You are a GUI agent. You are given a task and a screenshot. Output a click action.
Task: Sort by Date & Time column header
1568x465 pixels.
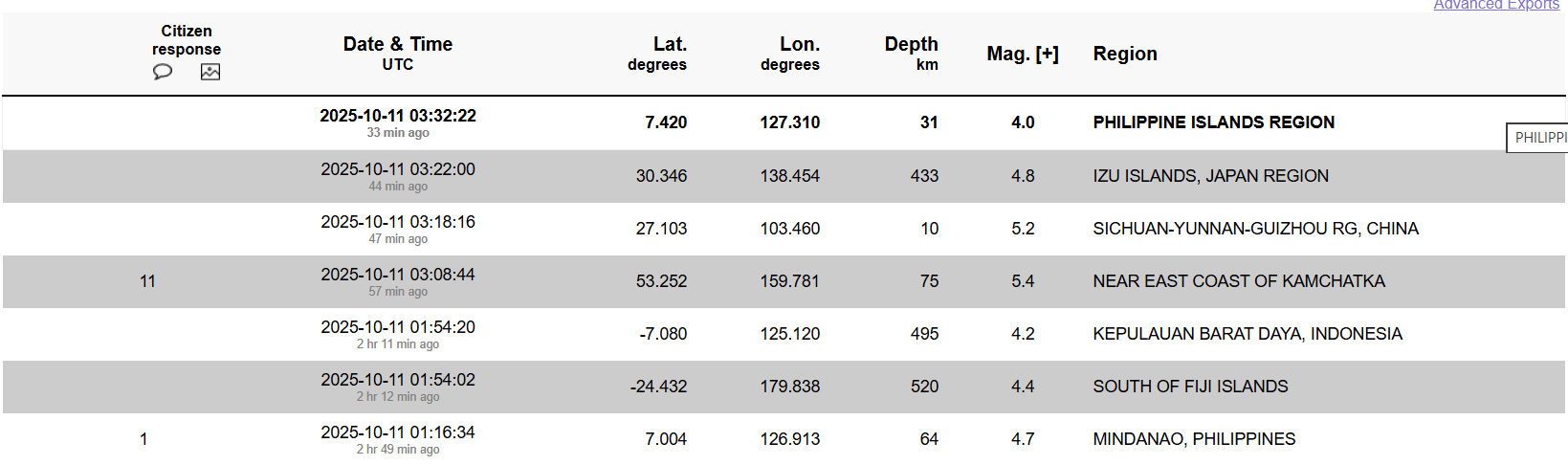pos(397,45)
